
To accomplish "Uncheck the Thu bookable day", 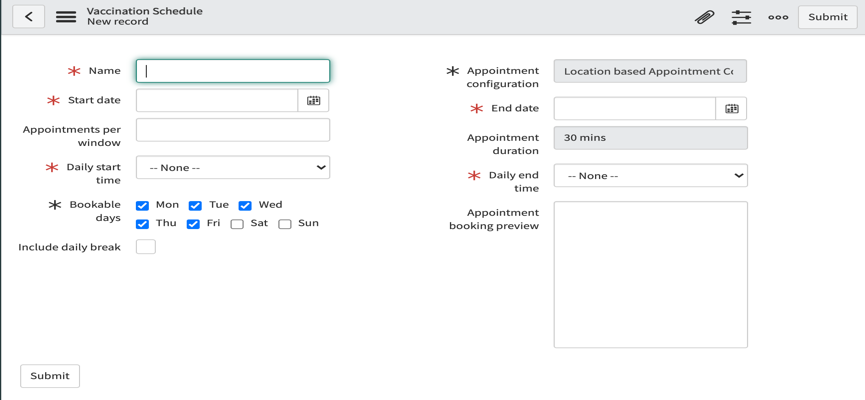I will coord(142,224).
